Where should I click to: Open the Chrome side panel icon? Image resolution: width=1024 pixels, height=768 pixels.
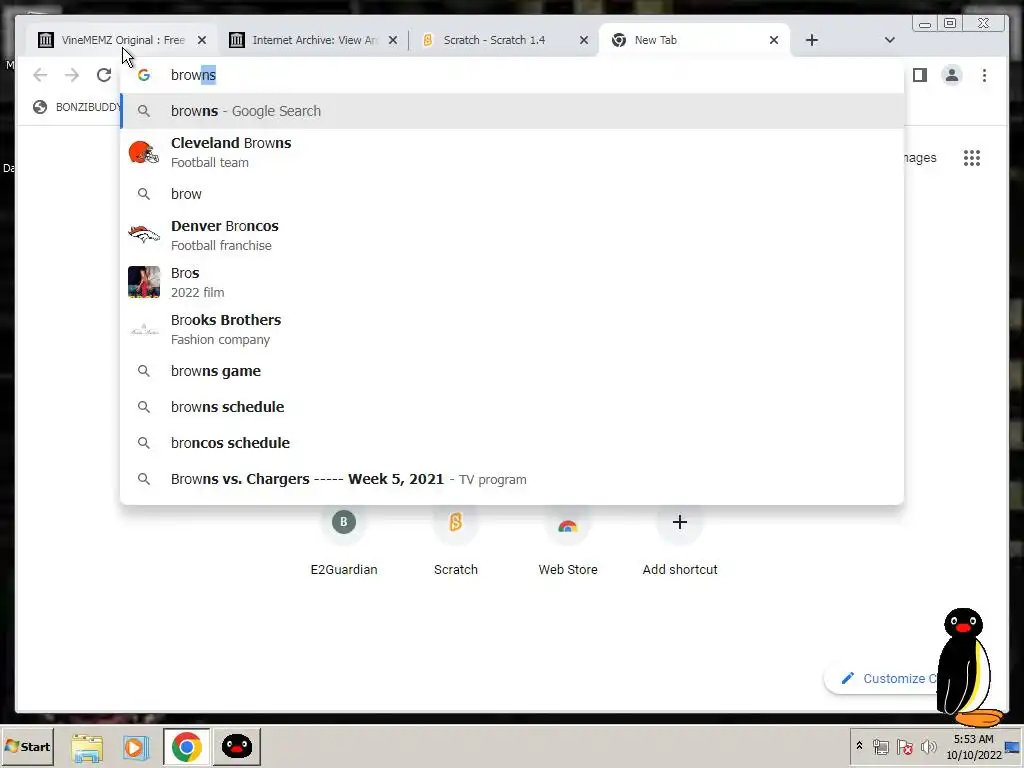(x=920, y=75)
